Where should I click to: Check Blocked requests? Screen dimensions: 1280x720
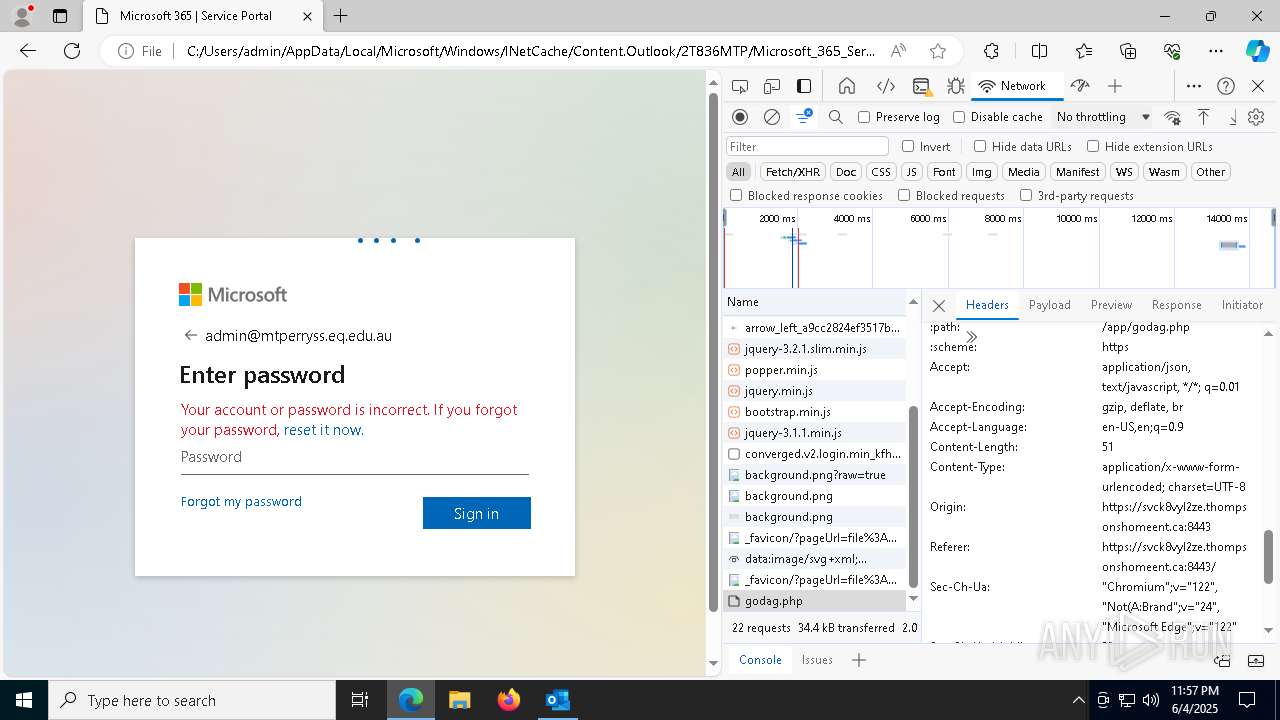904,196
